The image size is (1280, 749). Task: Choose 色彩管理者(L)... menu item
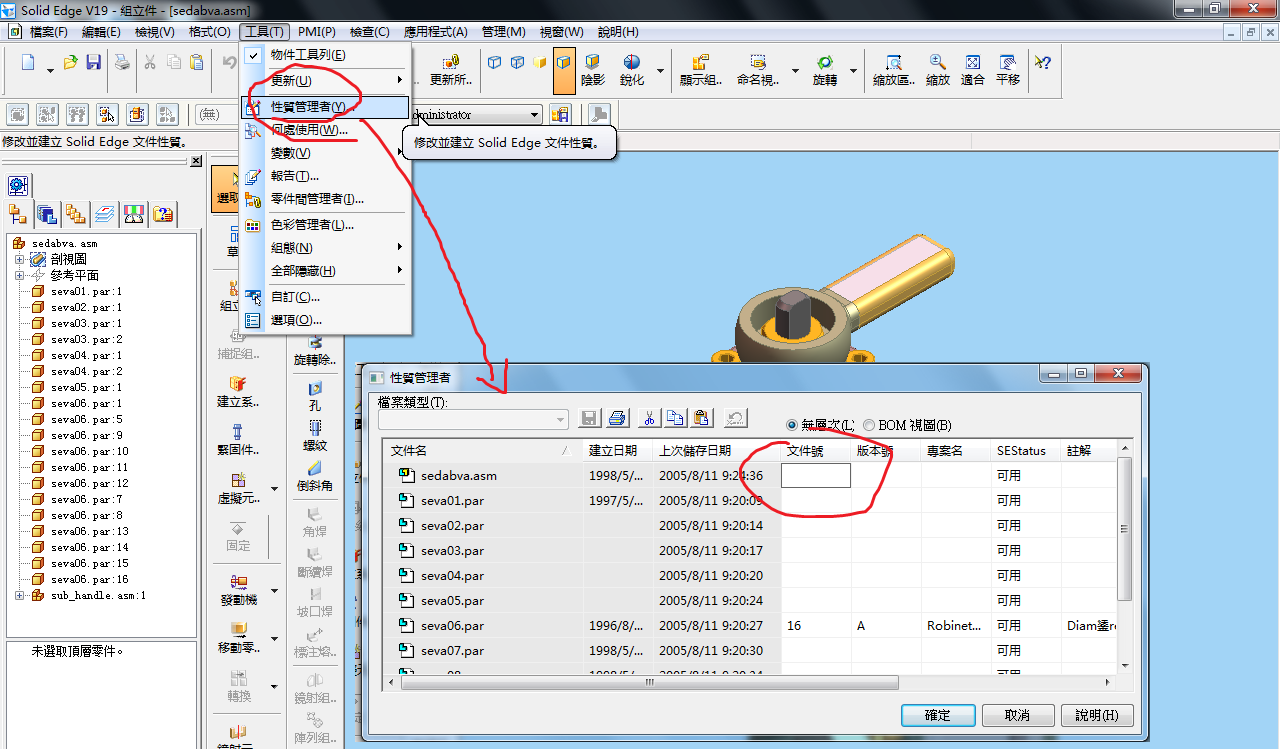(x=326, y=225)
